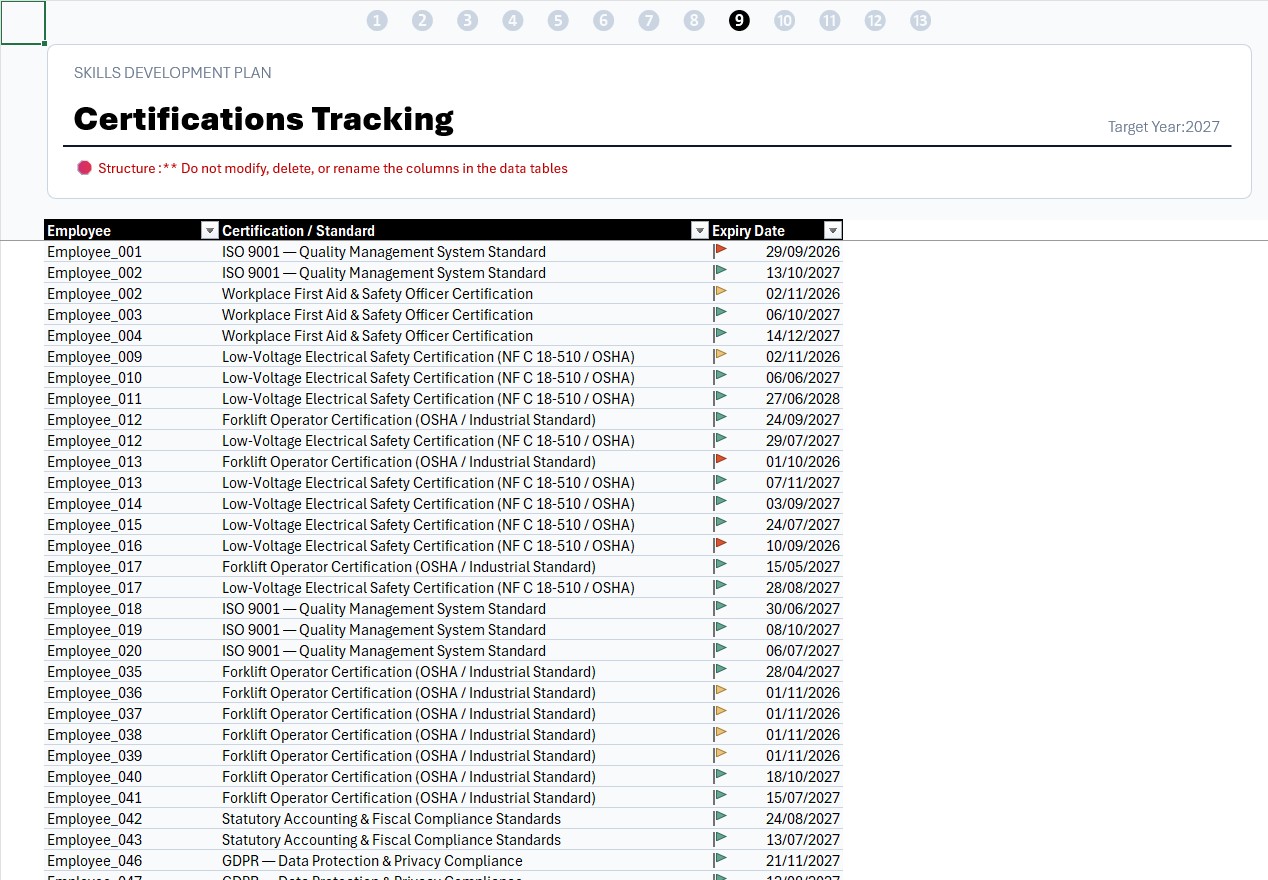Viewport: 1268px width, 880px height.
Task: Go to step 5 navigation circle
Action: (558, 20)
